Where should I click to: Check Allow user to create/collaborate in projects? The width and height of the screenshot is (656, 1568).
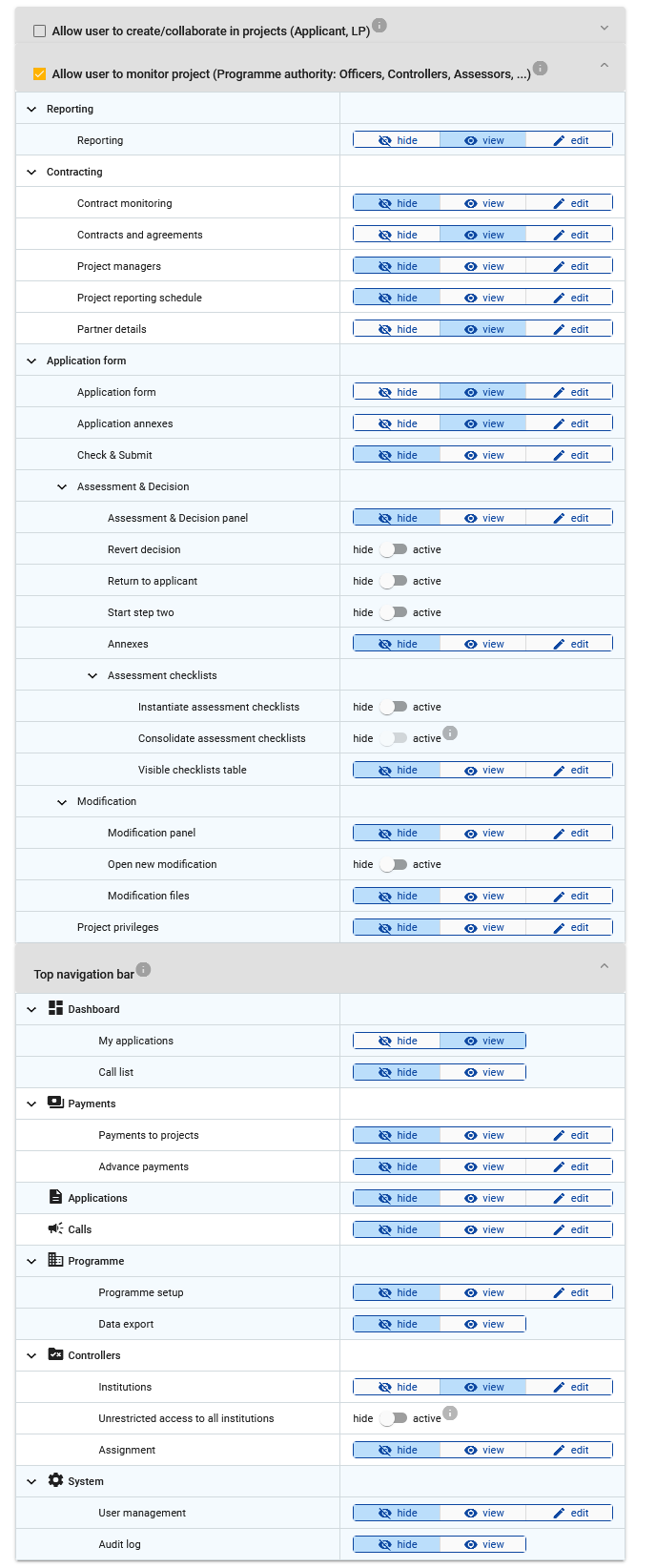[x=39, y=31]
